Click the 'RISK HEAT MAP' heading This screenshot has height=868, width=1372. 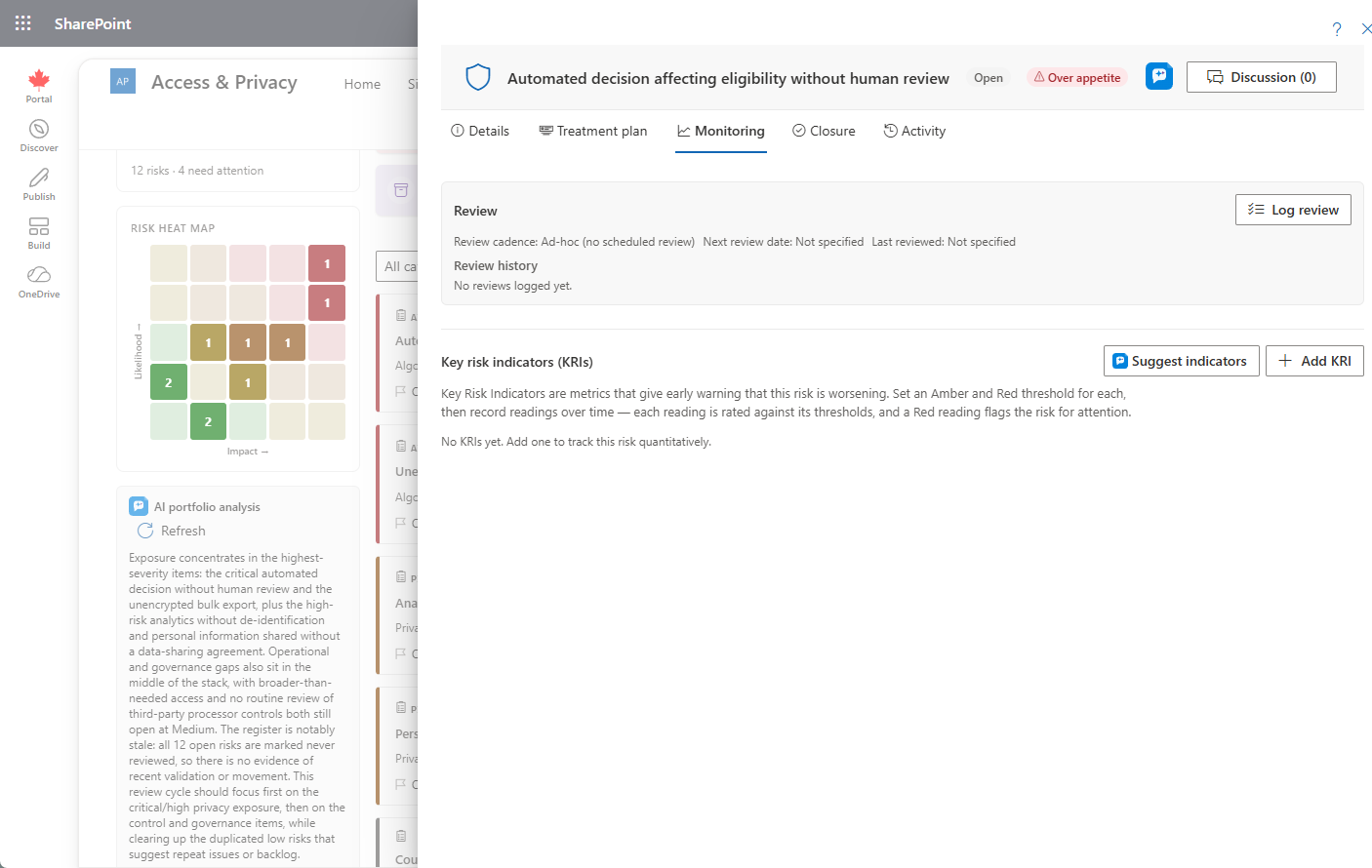173,228
